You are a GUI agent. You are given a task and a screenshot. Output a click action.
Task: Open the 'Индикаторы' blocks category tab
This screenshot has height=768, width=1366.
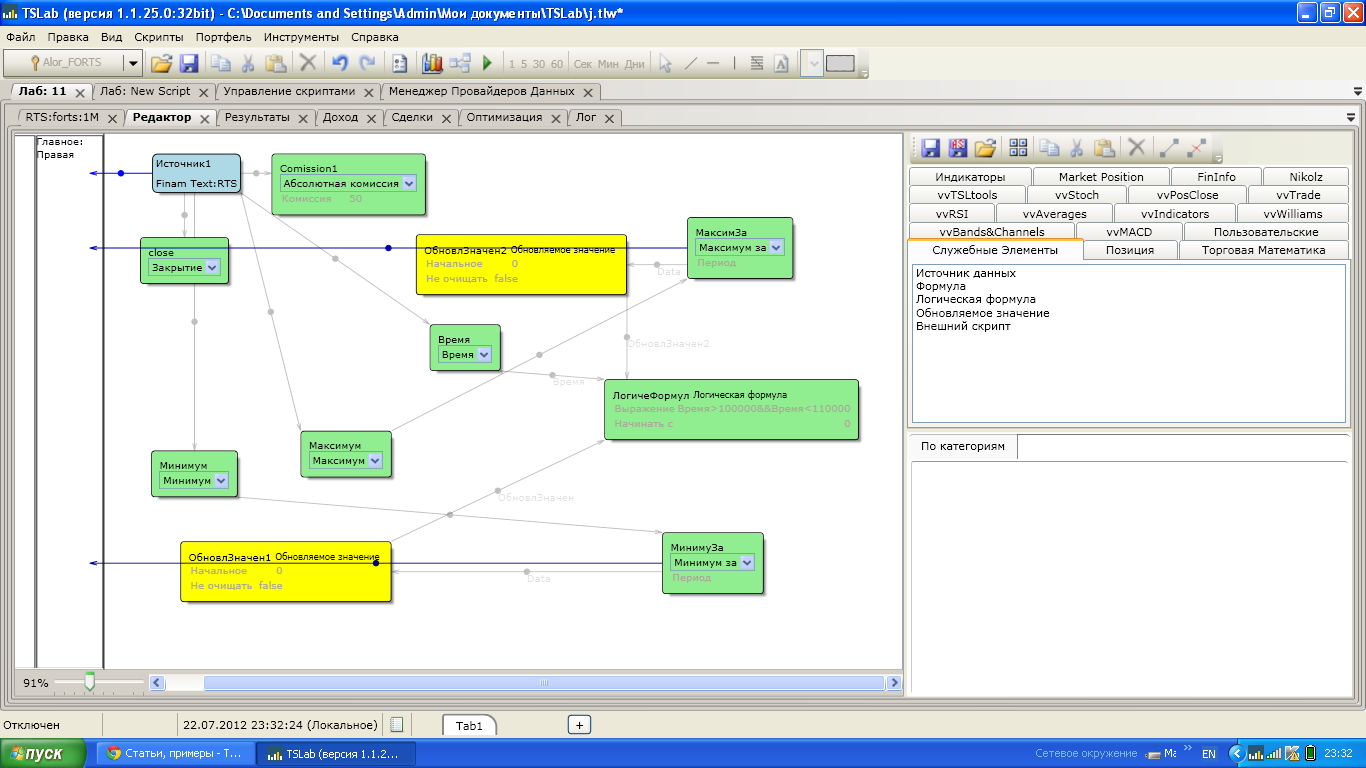coord(970,177)
